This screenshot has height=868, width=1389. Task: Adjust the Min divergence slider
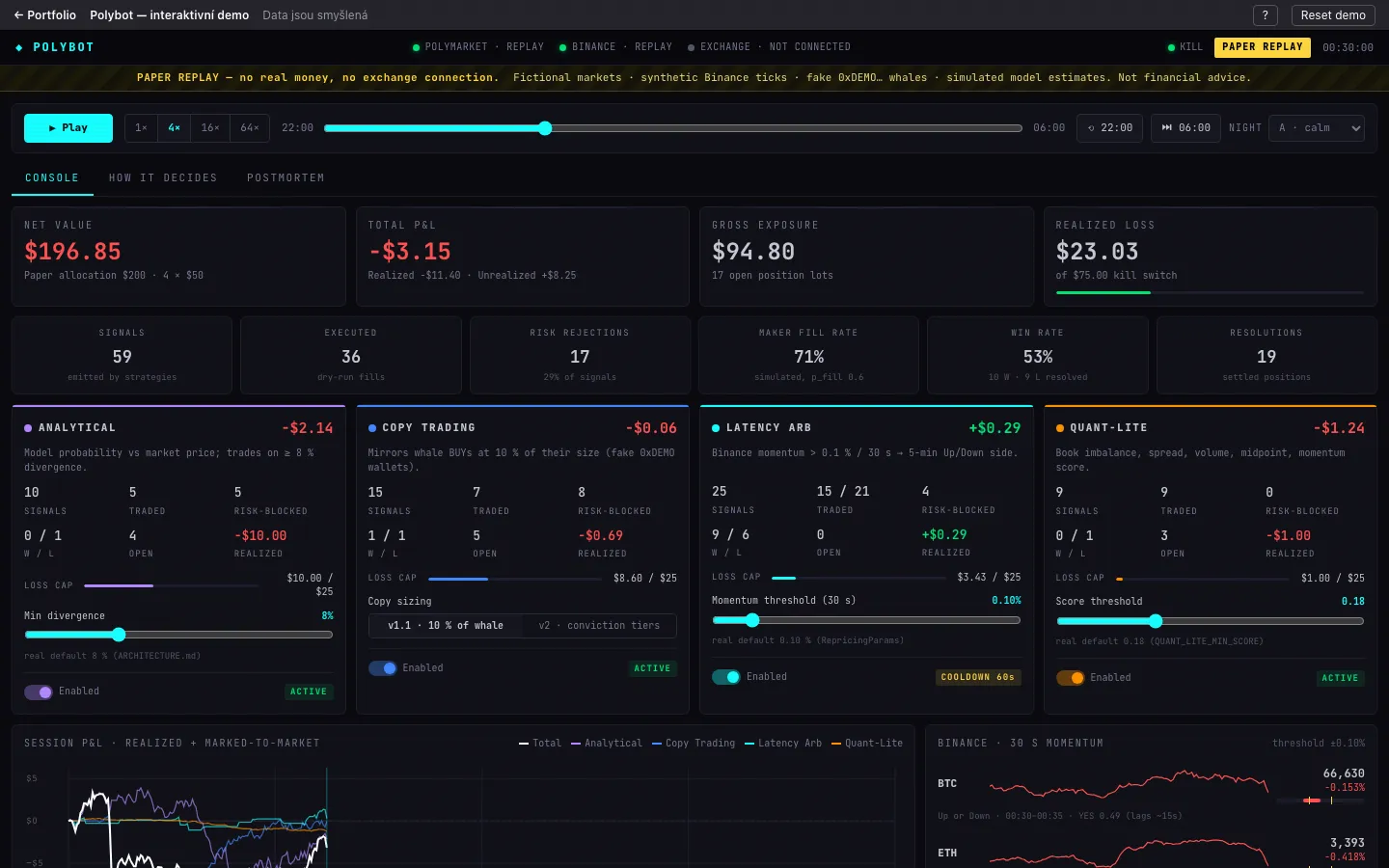[178, 635]
